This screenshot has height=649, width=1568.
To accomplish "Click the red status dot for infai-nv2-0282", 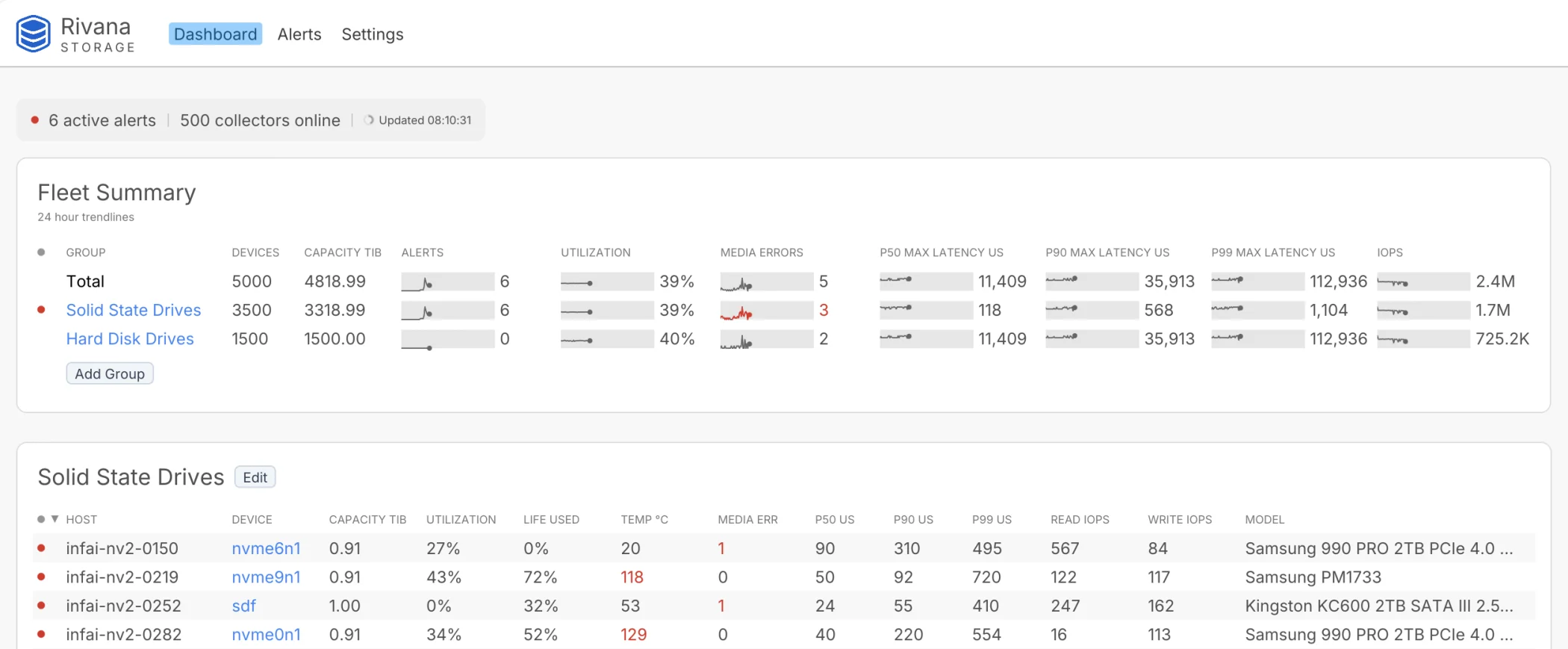I will tap(41, 633).
